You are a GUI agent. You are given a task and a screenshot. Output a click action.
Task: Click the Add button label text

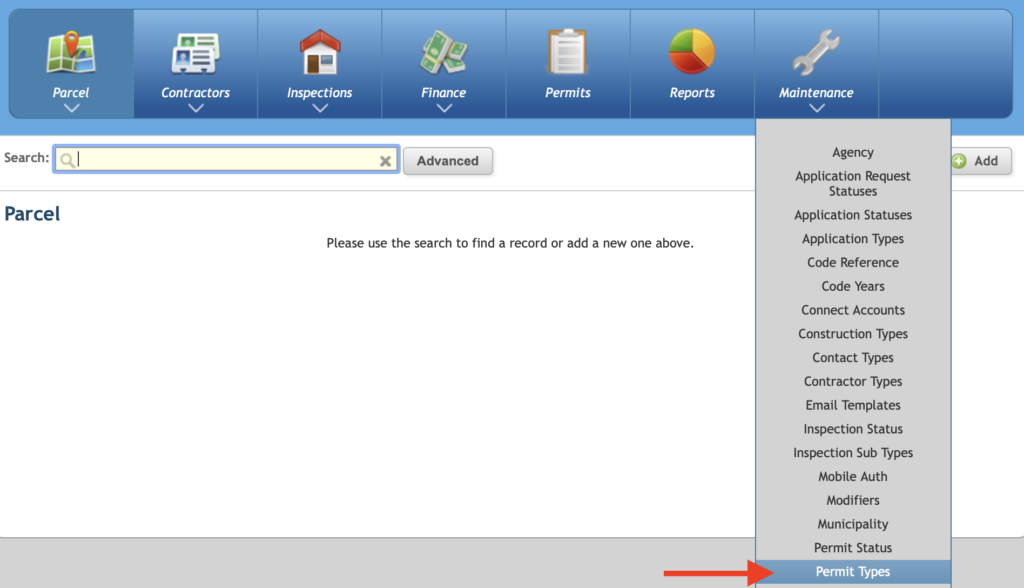pyautogui.click(x=986, y=161)
